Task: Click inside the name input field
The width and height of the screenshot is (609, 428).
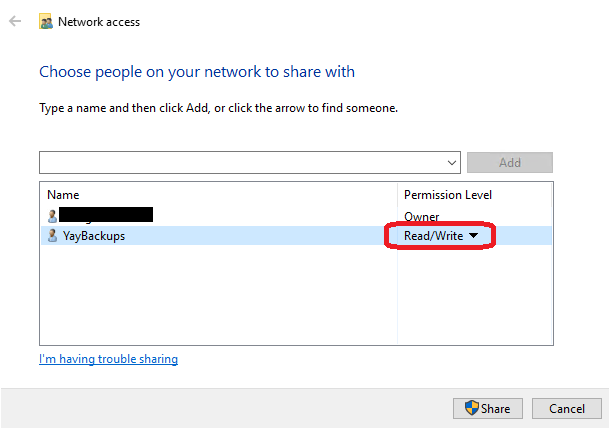Action: pos(241,162)
